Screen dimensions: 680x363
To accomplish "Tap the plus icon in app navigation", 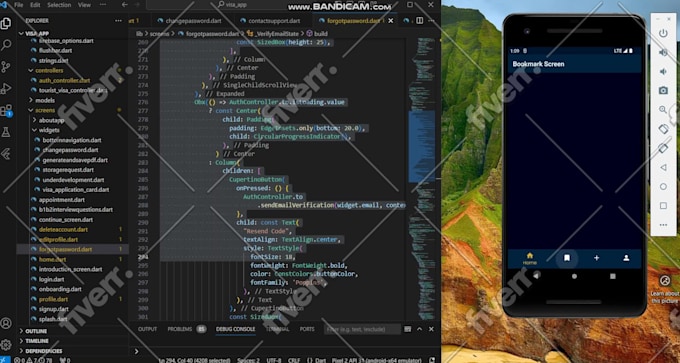I will click(596, 258).
